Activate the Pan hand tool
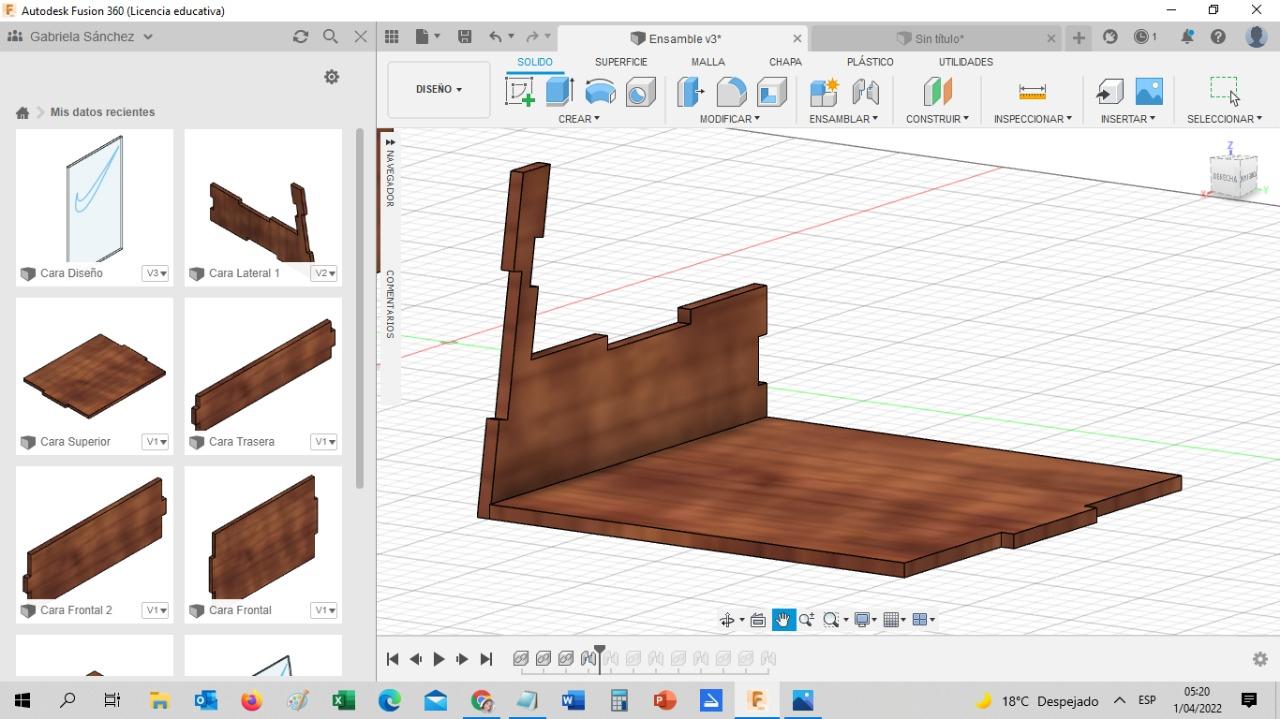The image size is (1280, 719). point(782,620)
